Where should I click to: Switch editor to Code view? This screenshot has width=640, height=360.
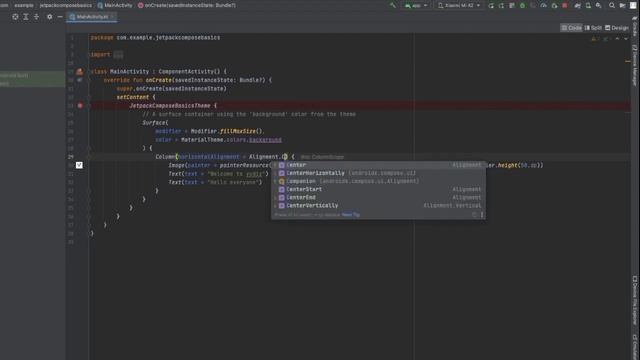[571, 28]
